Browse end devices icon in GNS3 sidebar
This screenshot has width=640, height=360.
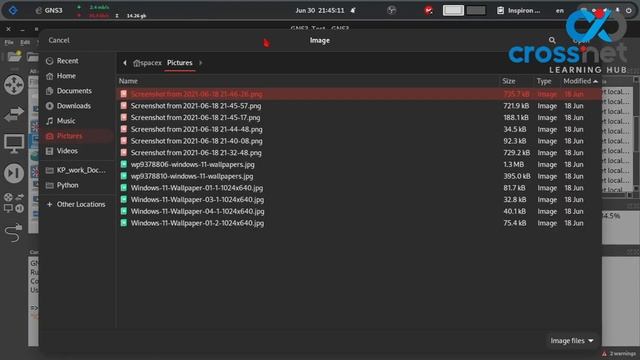[14, 144]
